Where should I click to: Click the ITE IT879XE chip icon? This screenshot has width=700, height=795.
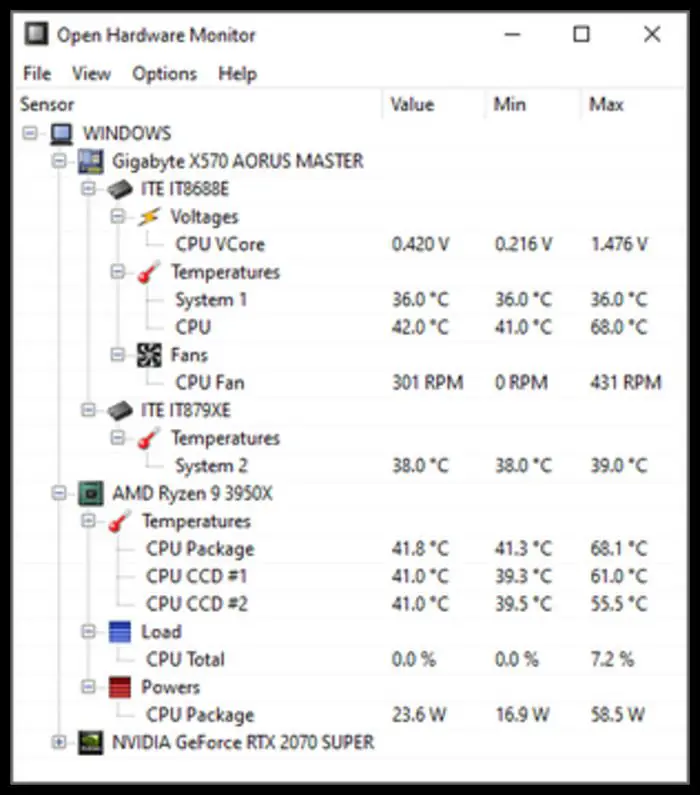coord(120,410)
